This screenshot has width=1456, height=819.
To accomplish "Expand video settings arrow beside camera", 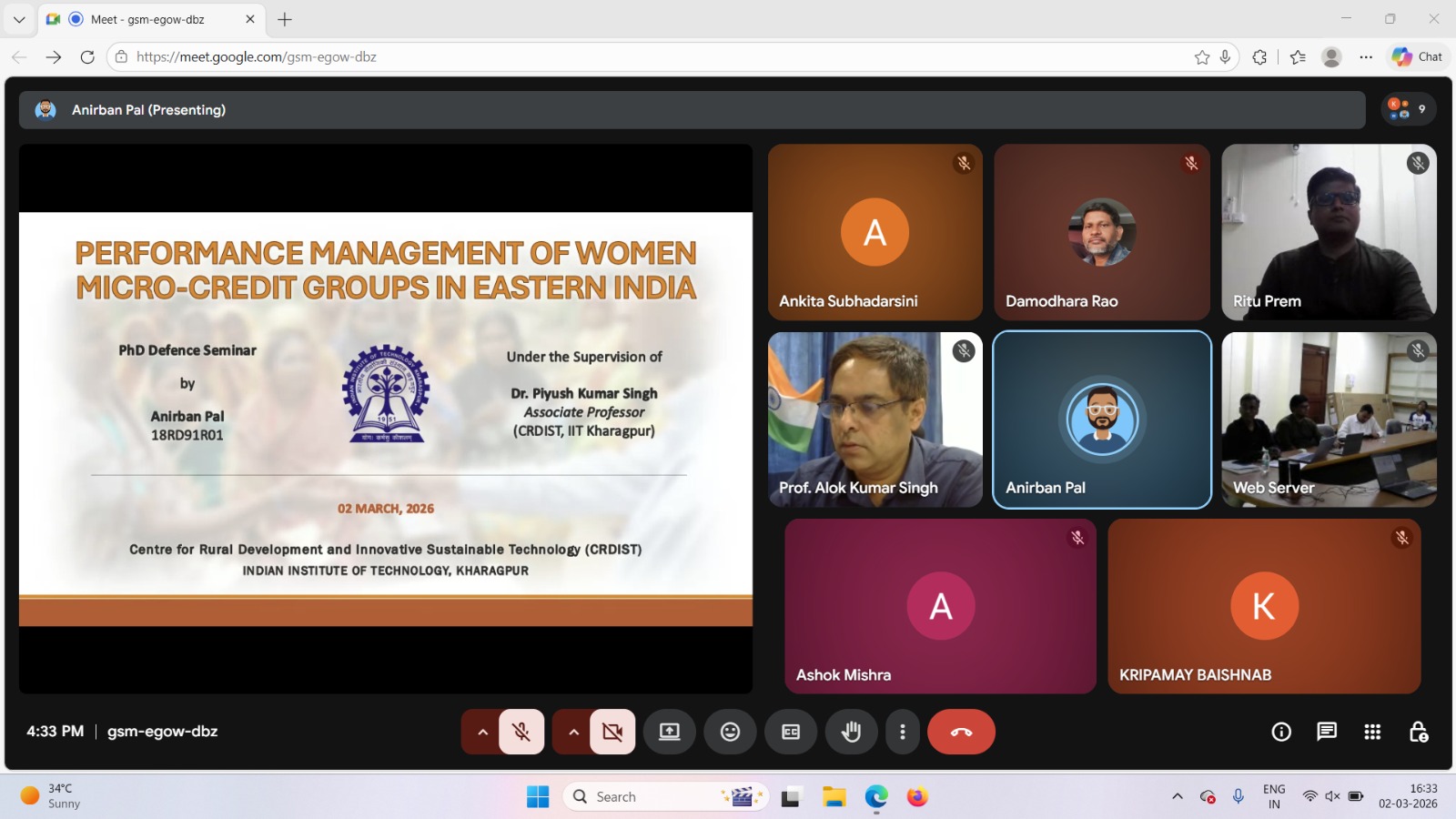I will click(573, 732).
